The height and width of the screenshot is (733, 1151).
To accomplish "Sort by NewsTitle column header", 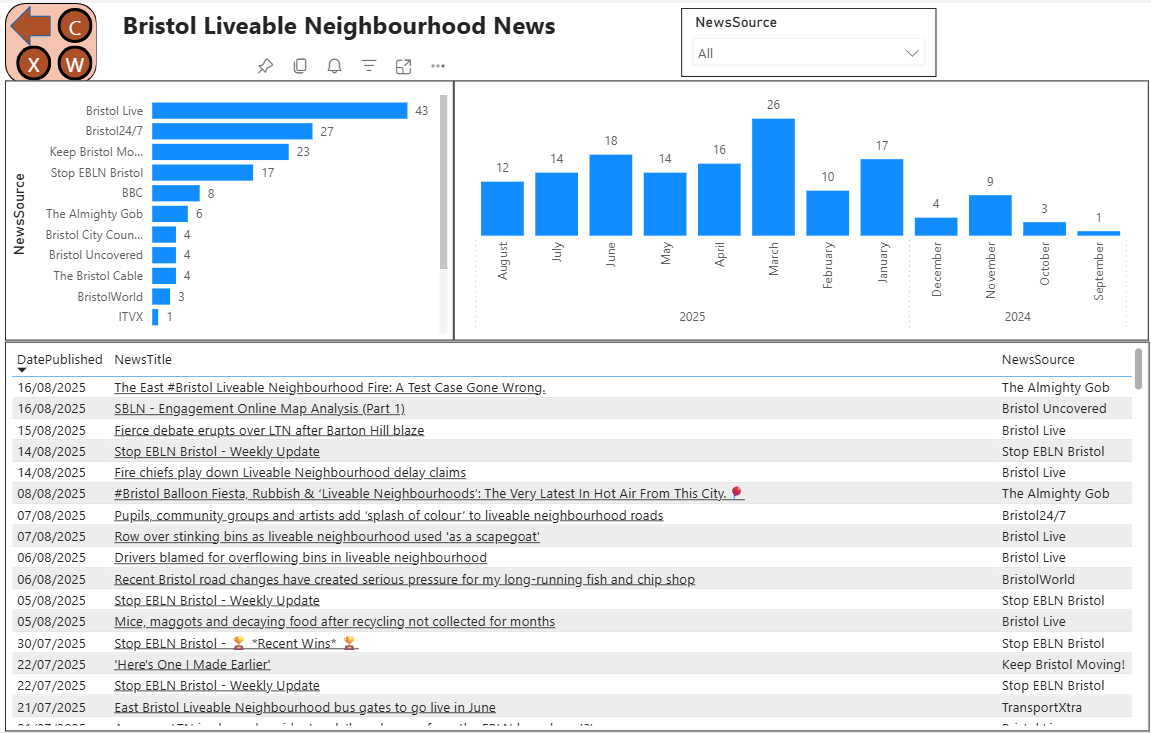I will (143, 360).
